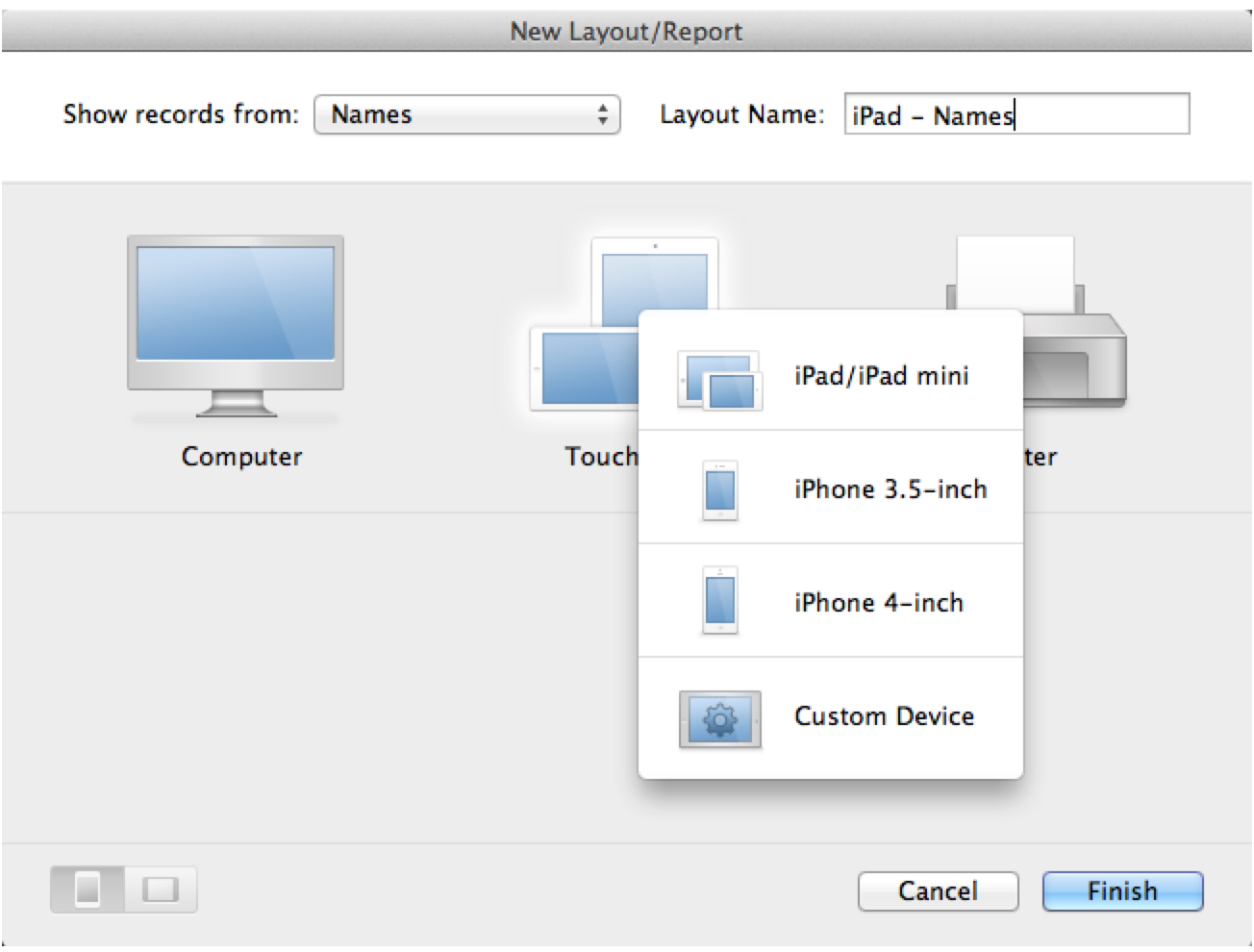Image resolution: width=1254 pixels, height=952 pixels.
Task: Cancel the new layout dialog
Action: click(x=937, y=890)
